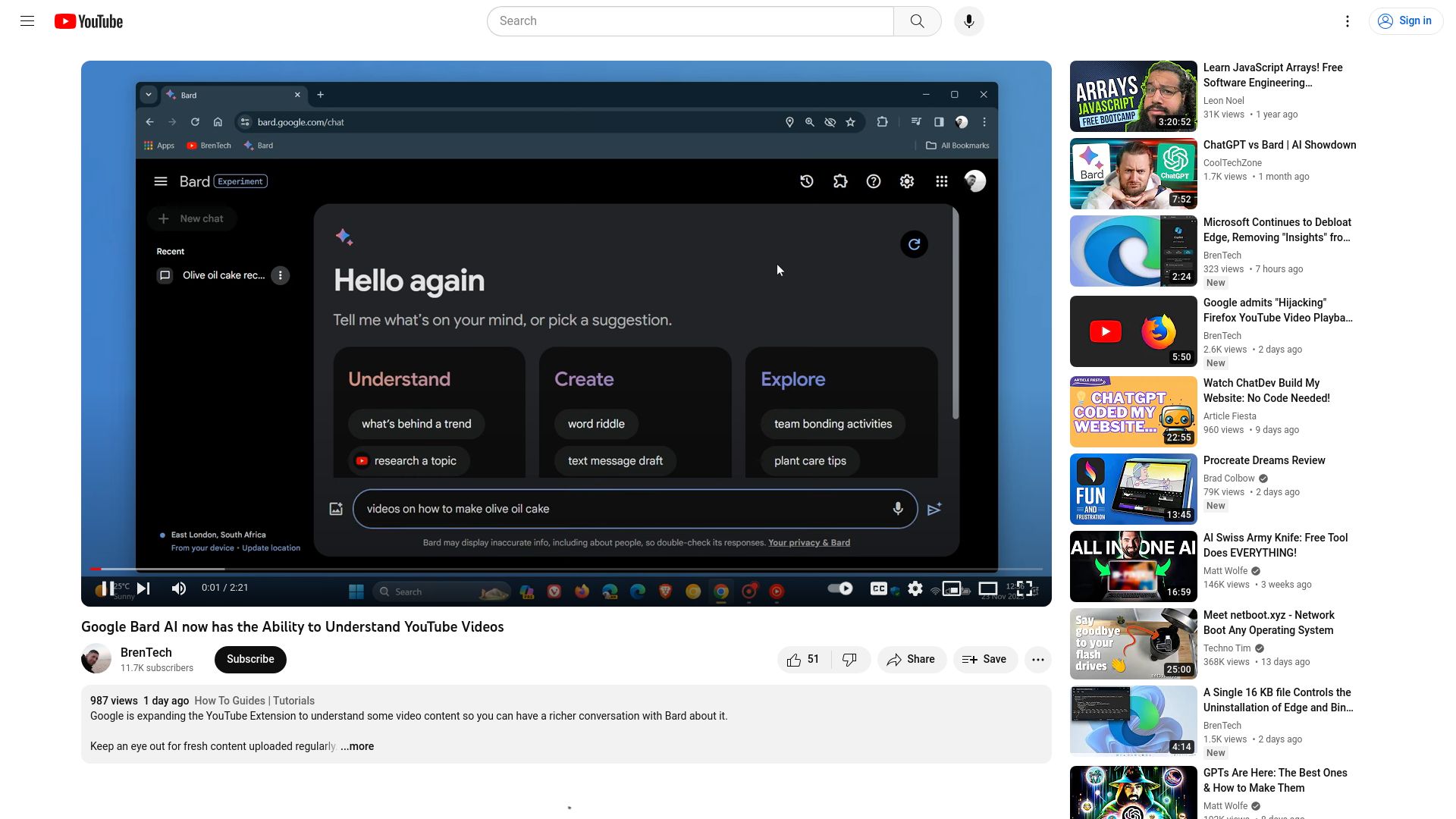
Task: Subscribe to the BrenTech channel
Action: [250, 660]
